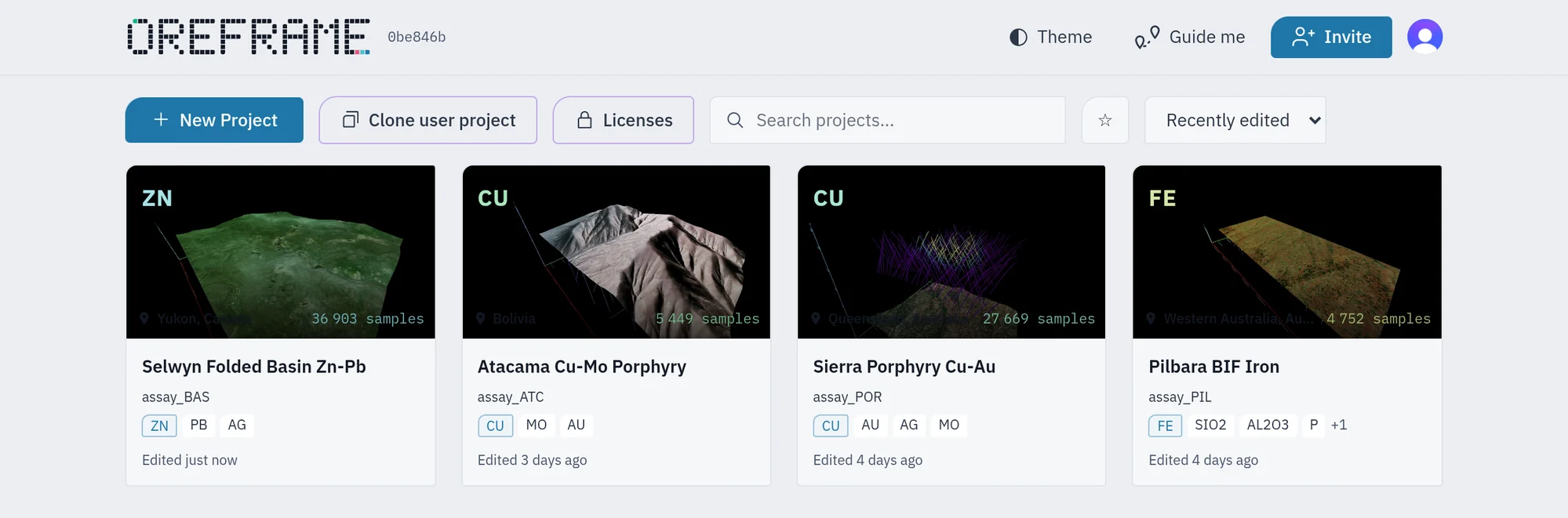Click assay_POR dataset label

(848, 397)
